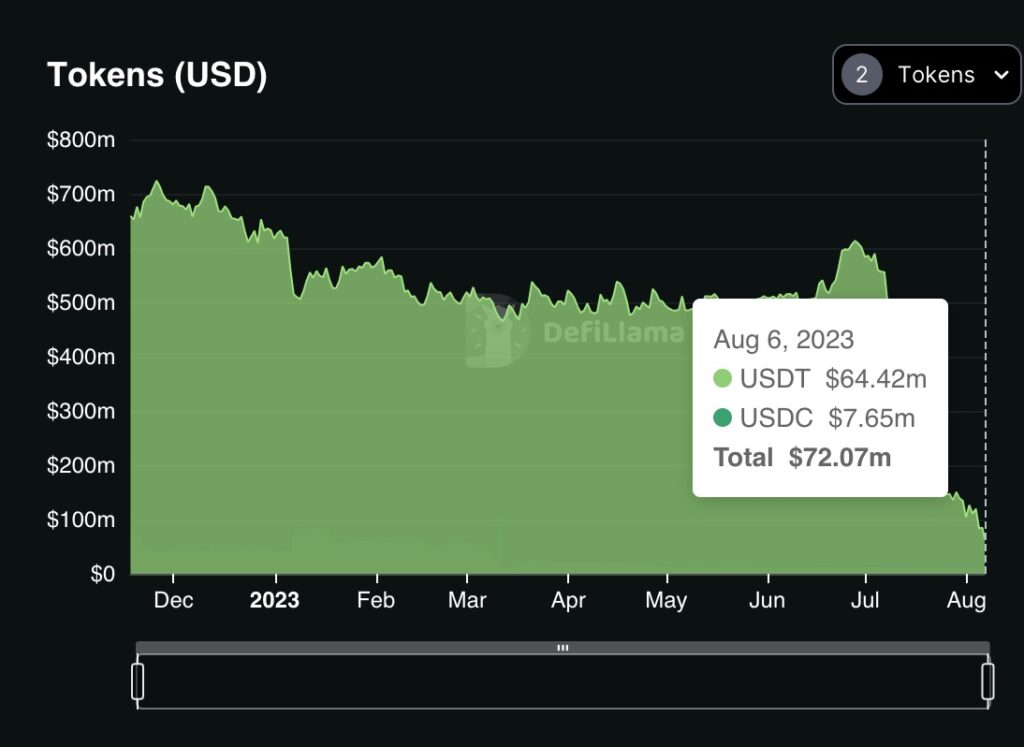The height and width of the screenshot is (747, 1024).
Task: Click the right handle of range slider
Action: tap(988, 681)
